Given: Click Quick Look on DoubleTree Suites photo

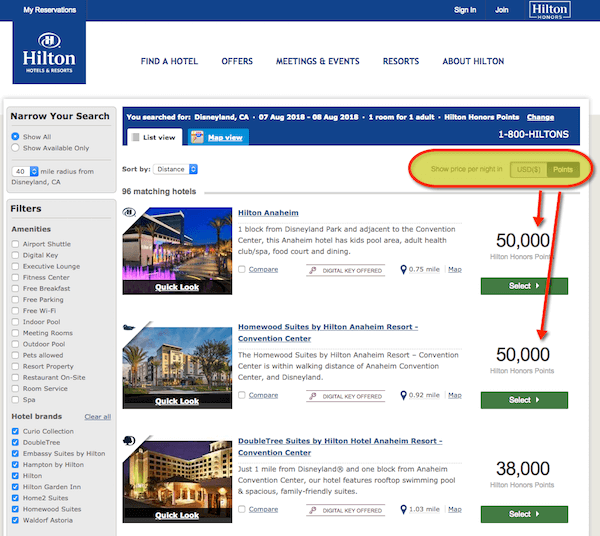Looking at the screenshot, I should 177,515.
